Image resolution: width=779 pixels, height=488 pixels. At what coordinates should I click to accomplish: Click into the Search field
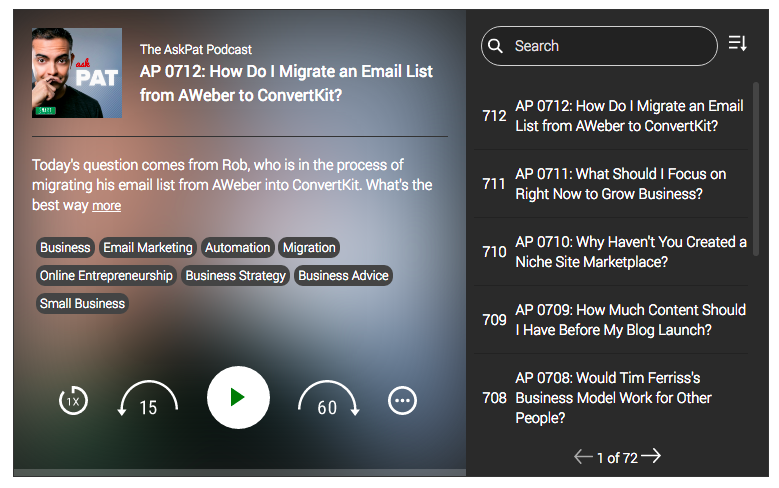pyautogui.click(x=599, y=46)
